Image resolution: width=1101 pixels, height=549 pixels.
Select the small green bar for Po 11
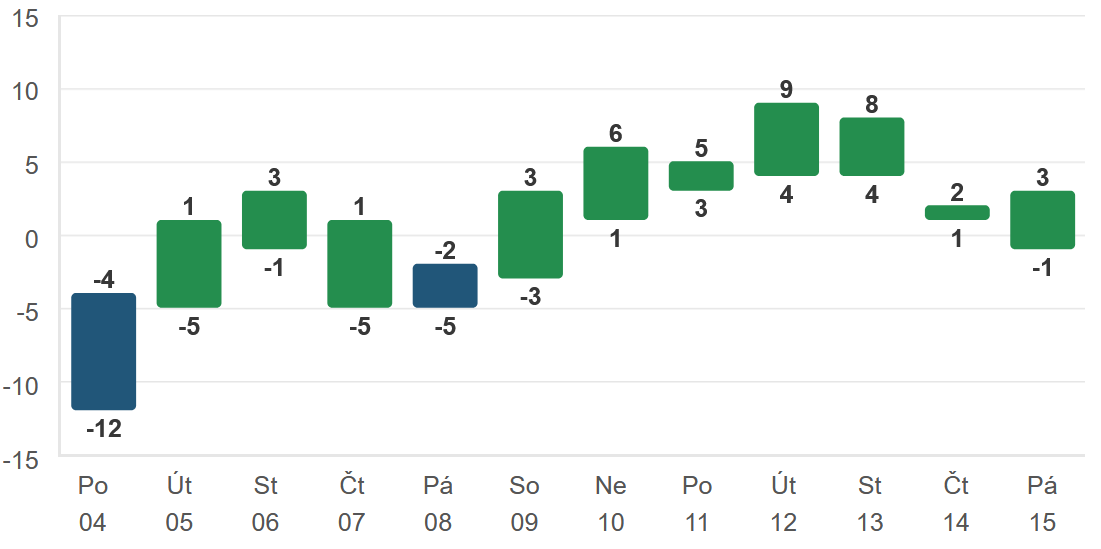click(701, 176)
